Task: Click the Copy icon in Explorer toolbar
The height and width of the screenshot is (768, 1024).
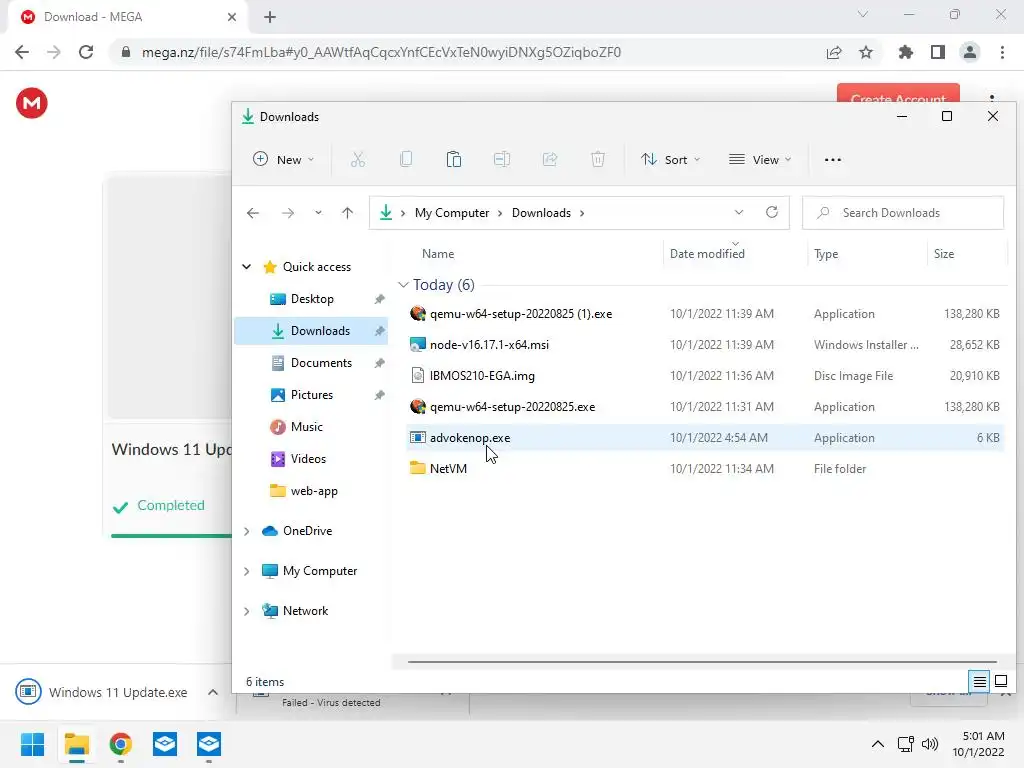Action: pos(406,159)
